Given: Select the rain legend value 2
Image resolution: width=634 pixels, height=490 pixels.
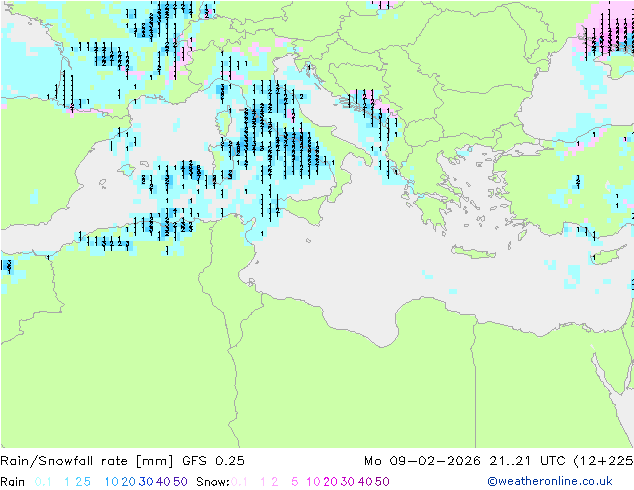Looking at the screenshot, I should (78, 482).
